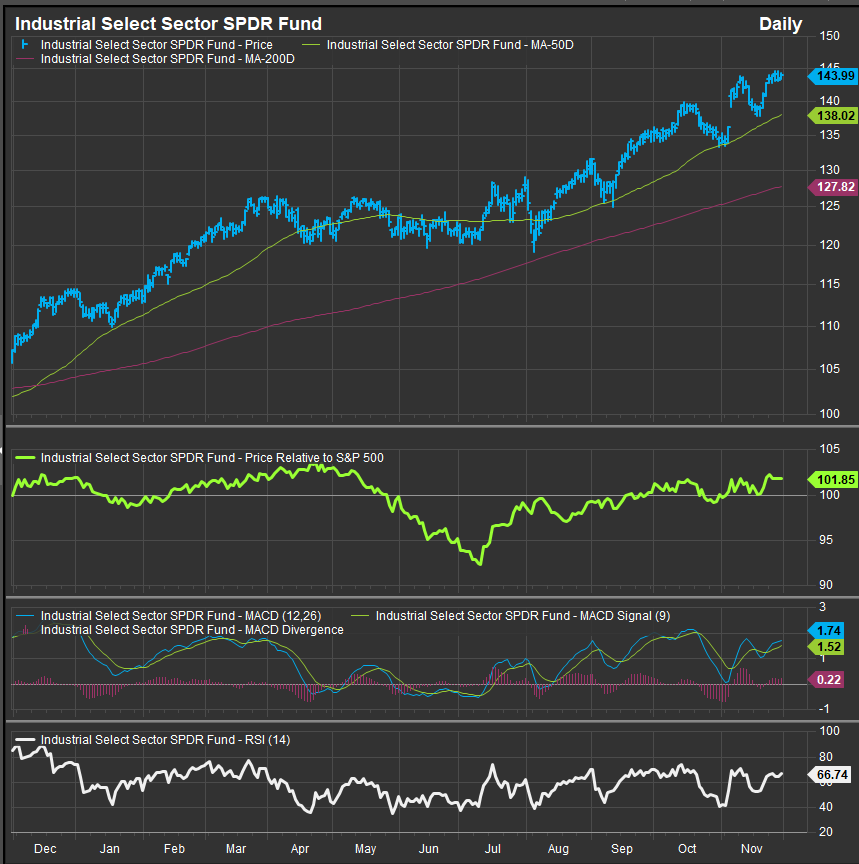
Task: Click the -1 axis label in MACD panel
Action: [x=824, y=709]
